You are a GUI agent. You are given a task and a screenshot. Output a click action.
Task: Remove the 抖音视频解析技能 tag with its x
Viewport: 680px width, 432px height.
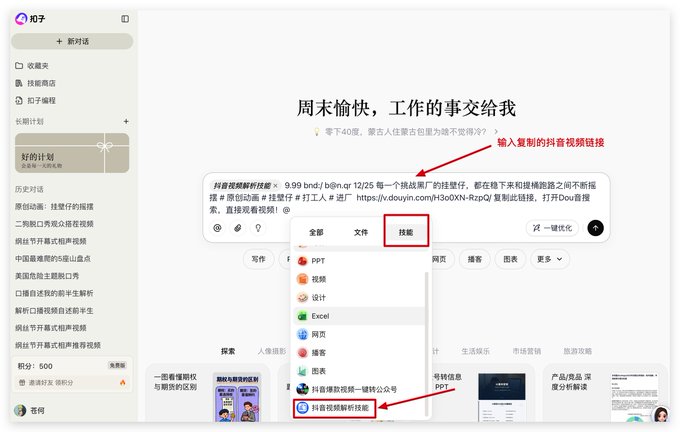click(x=275, y=186)
